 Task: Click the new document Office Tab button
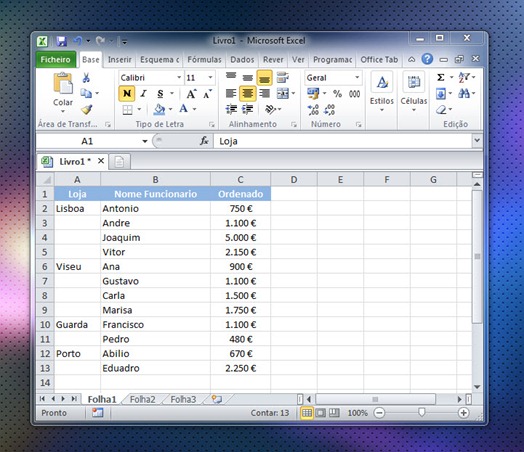[119, 162]
